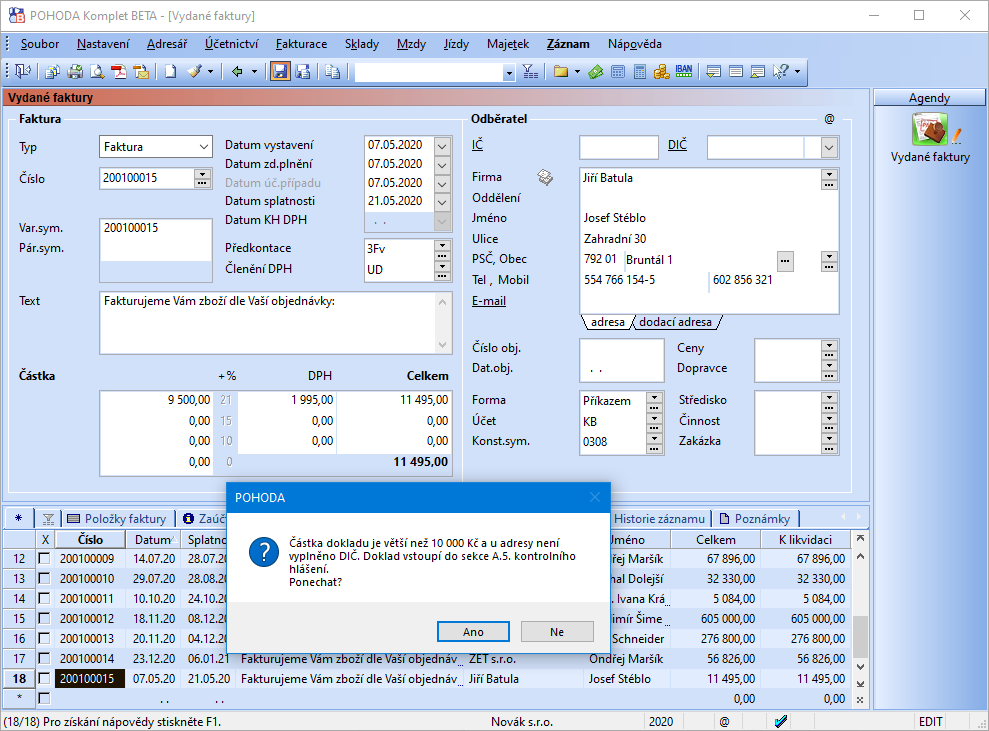Screen dimensions: 989x731
Task: Click the gold coins icon in the toolbar
Action: [x=662, y=72]
